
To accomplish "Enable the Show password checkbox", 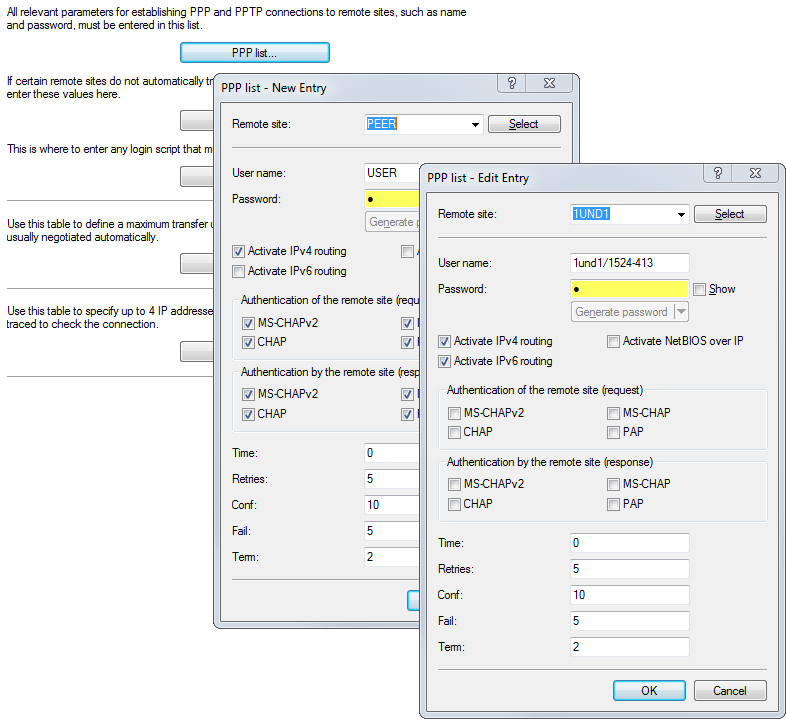I will pyautogui.click(x=699, y=289).
